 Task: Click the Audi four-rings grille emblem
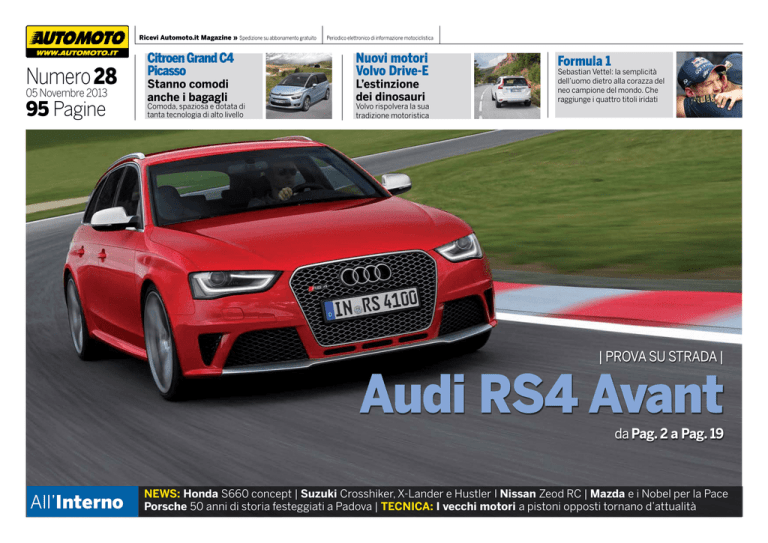click(366, 275)
